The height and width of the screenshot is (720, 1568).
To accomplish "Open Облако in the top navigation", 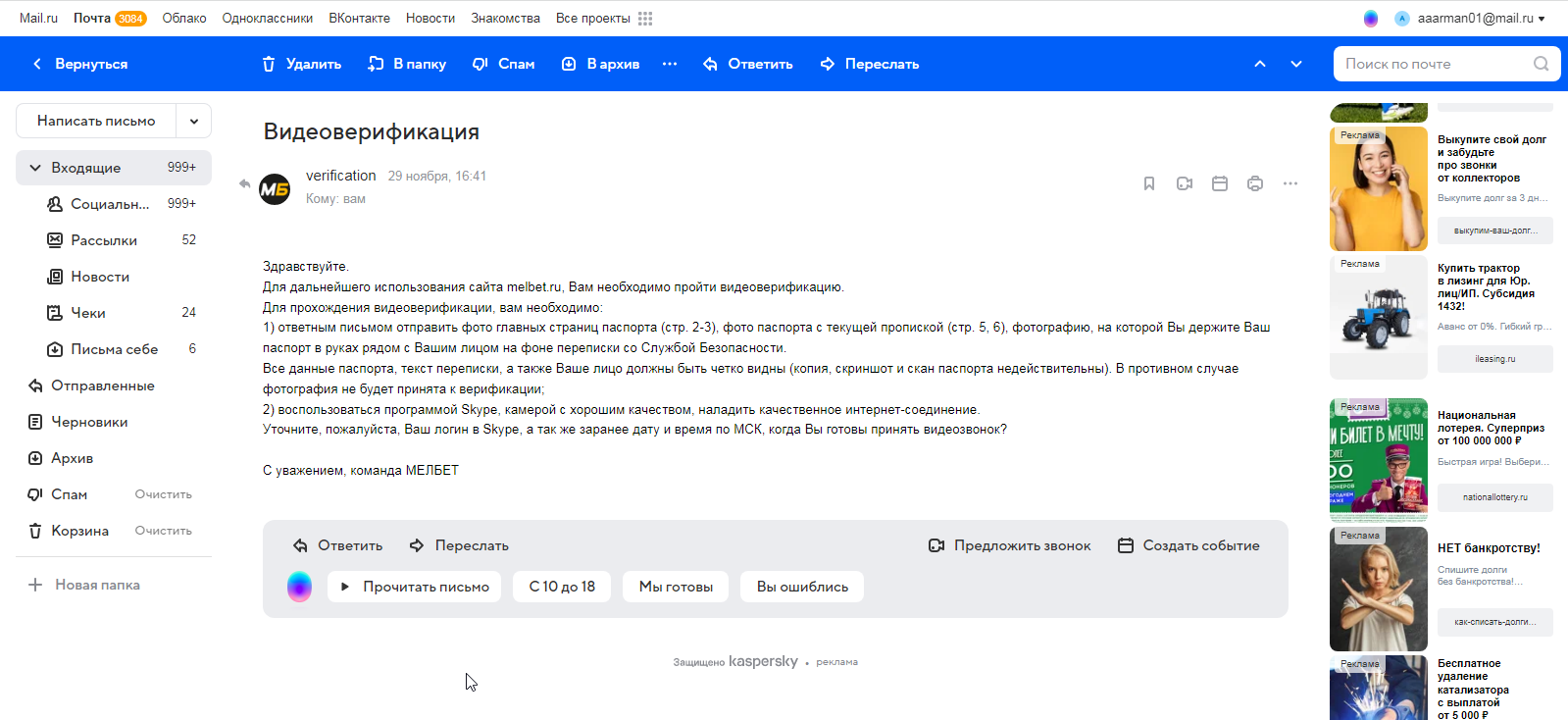I will [x=184, y=19].
